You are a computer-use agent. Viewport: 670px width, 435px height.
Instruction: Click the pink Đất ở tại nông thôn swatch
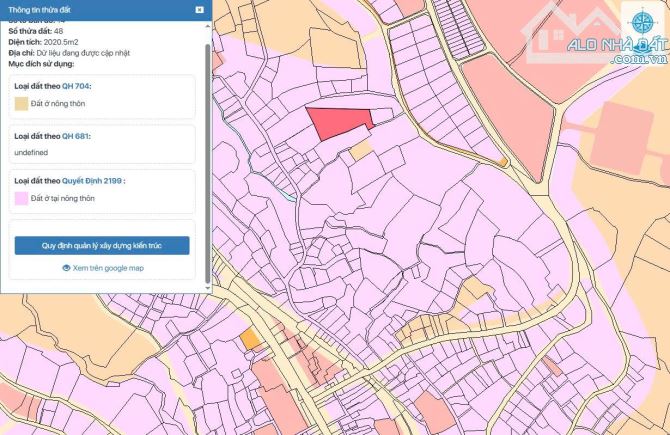21,199
